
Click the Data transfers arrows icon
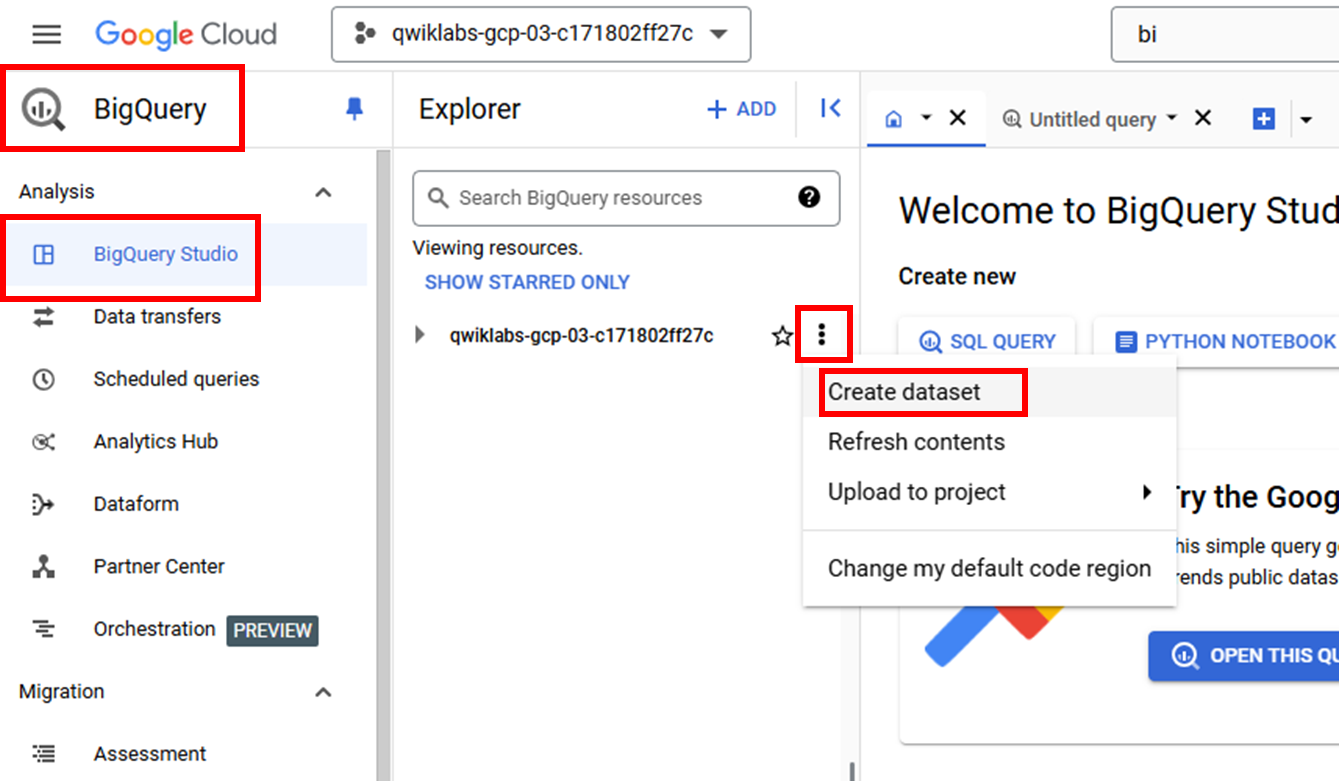tap(43, 317)
